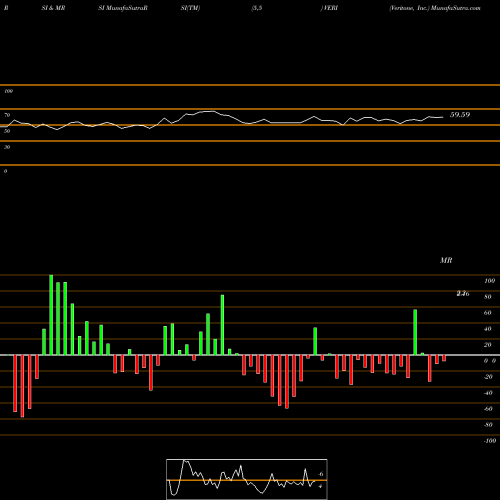Click the RSI value 59.59 label
The height and width of the screenshot is (500, 500).
tap(460, 115)
